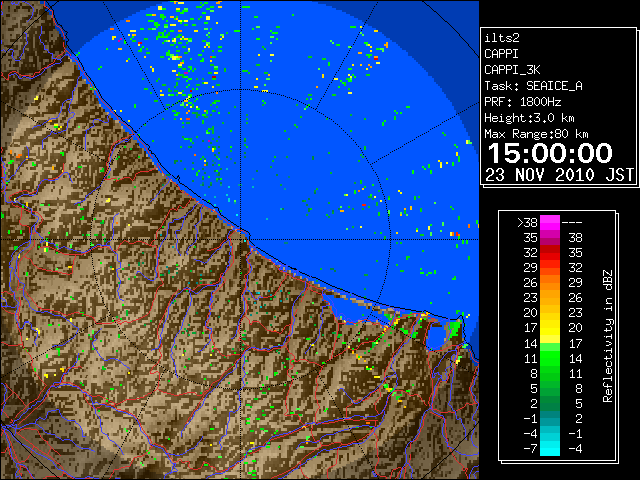Pick the red 32 to 35 legend swatch
Screen dimensions: 640x480
pyautogui.click(x=550, y=253)
